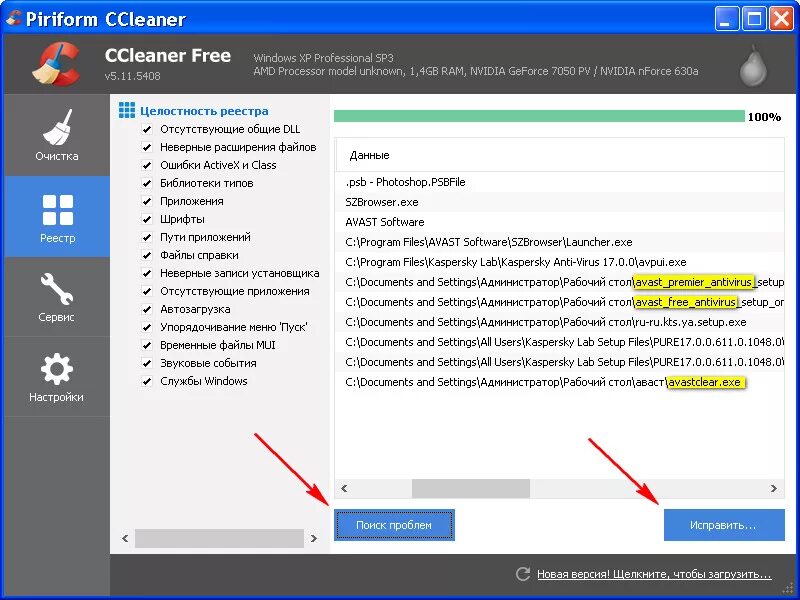The image size is (800, 600).
Task: Click the Piriform pear icon
Action: 753,65
